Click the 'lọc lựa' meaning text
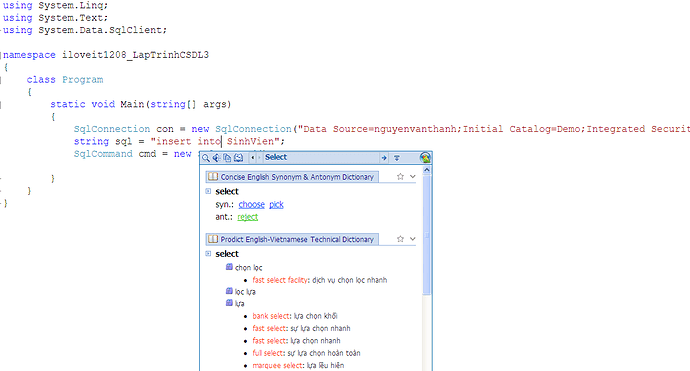The height and width of the screenshot is (371, 690). coord(245,292)
